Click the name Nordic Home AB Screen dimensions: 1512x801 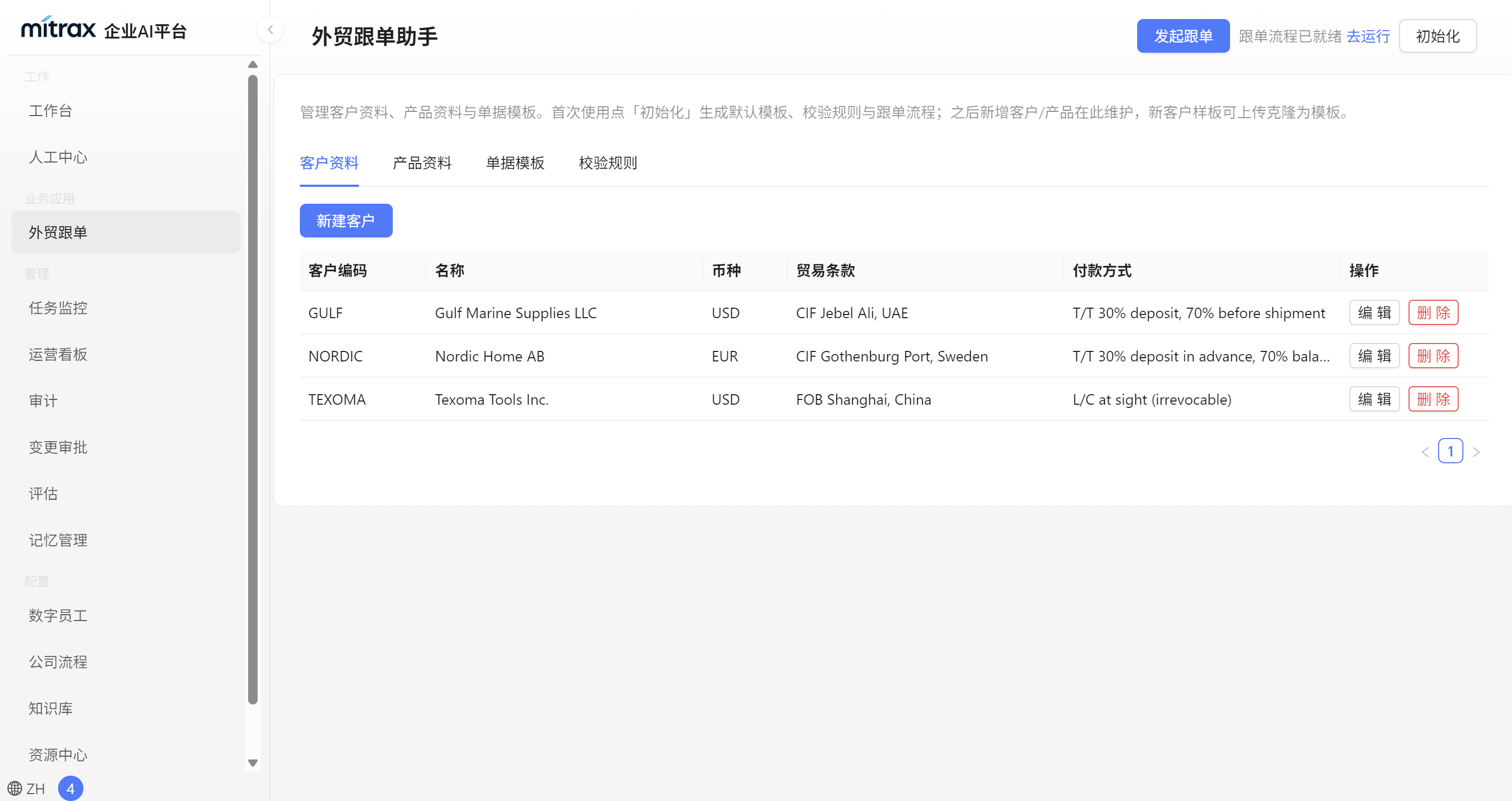(x=489, y=356)
